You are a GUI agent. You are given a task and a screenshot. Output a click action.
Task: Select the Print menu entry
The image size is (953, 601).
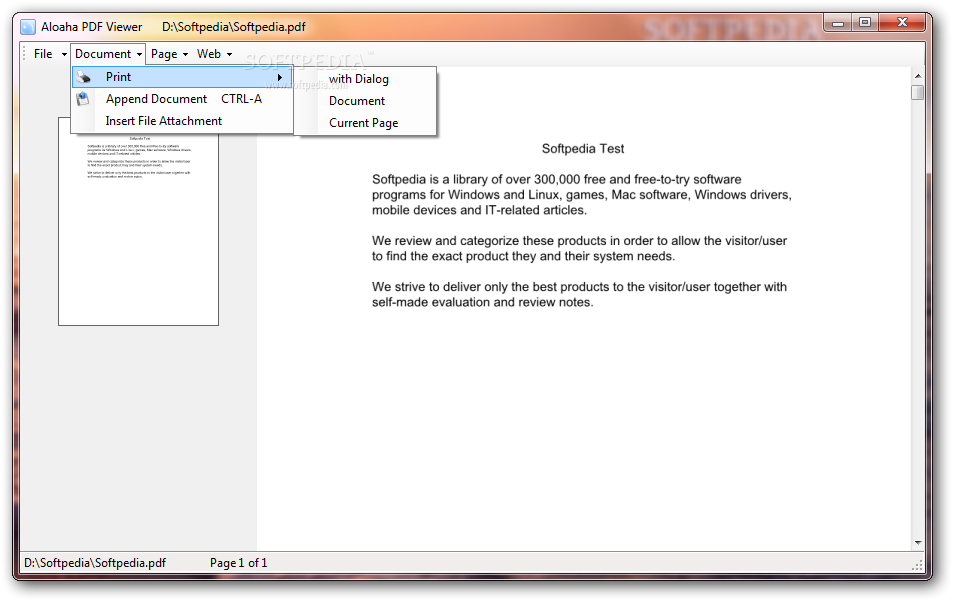click(182, 77)
